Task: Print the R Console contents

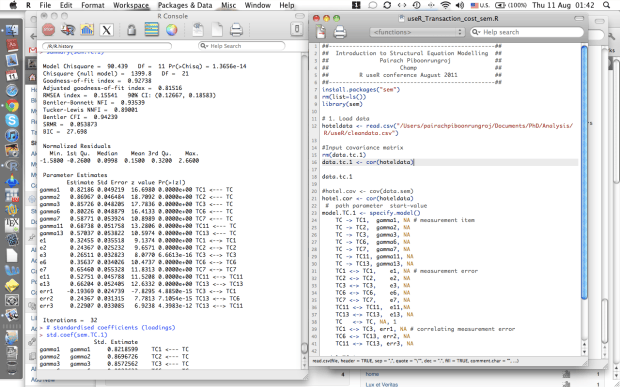Action: pyautogui.click(x=236, y=30)
